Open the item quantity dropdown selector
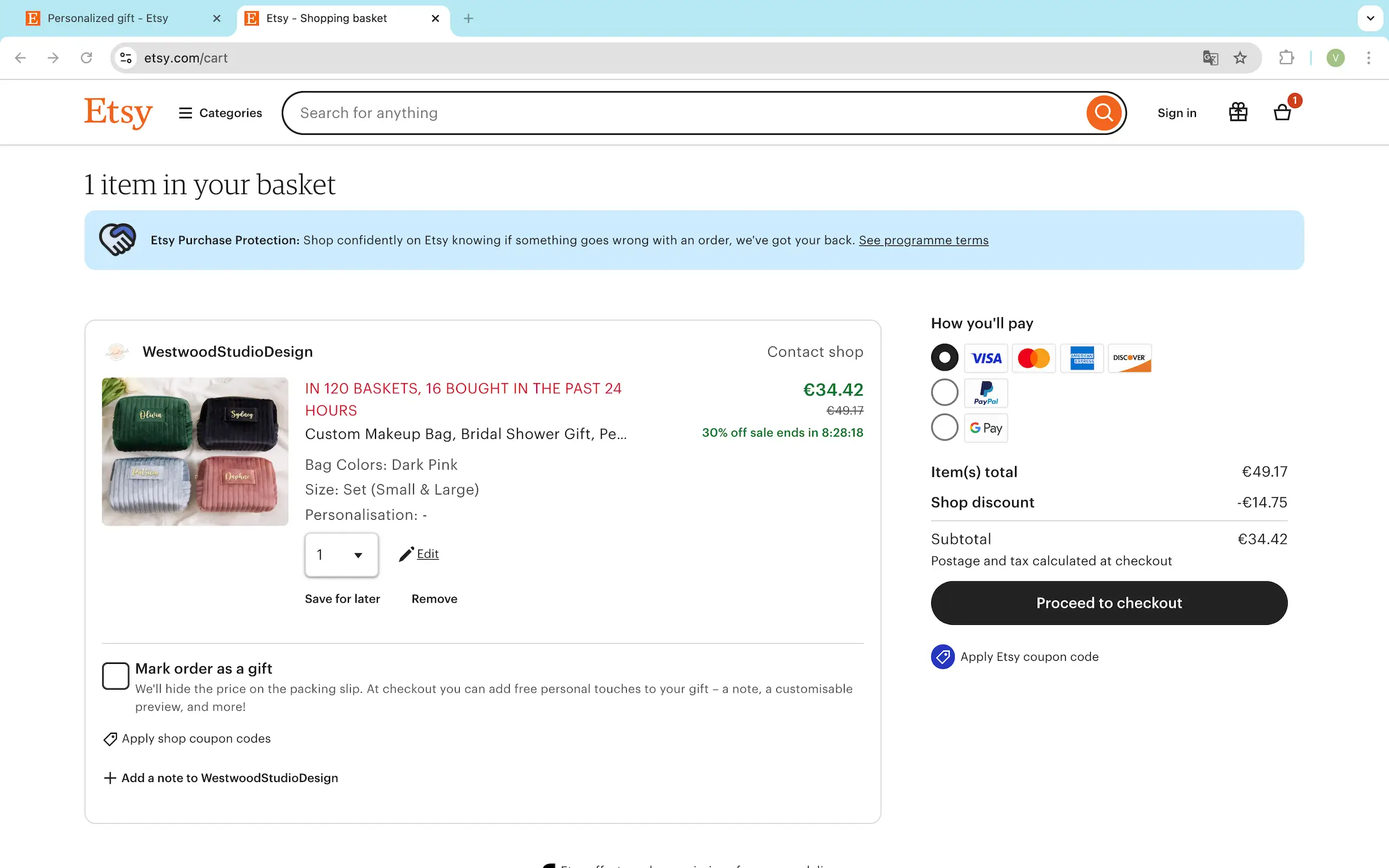Viewport: 1389px width, 868px height. pos(341,553)
